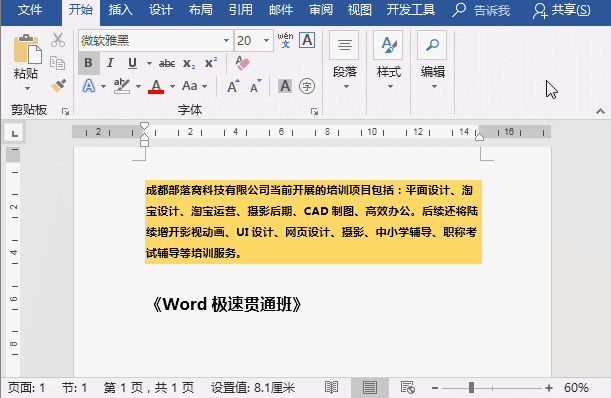Click the right indent marker on ruler
Screen dimensions: 611x398
click(x=479, y=136)
